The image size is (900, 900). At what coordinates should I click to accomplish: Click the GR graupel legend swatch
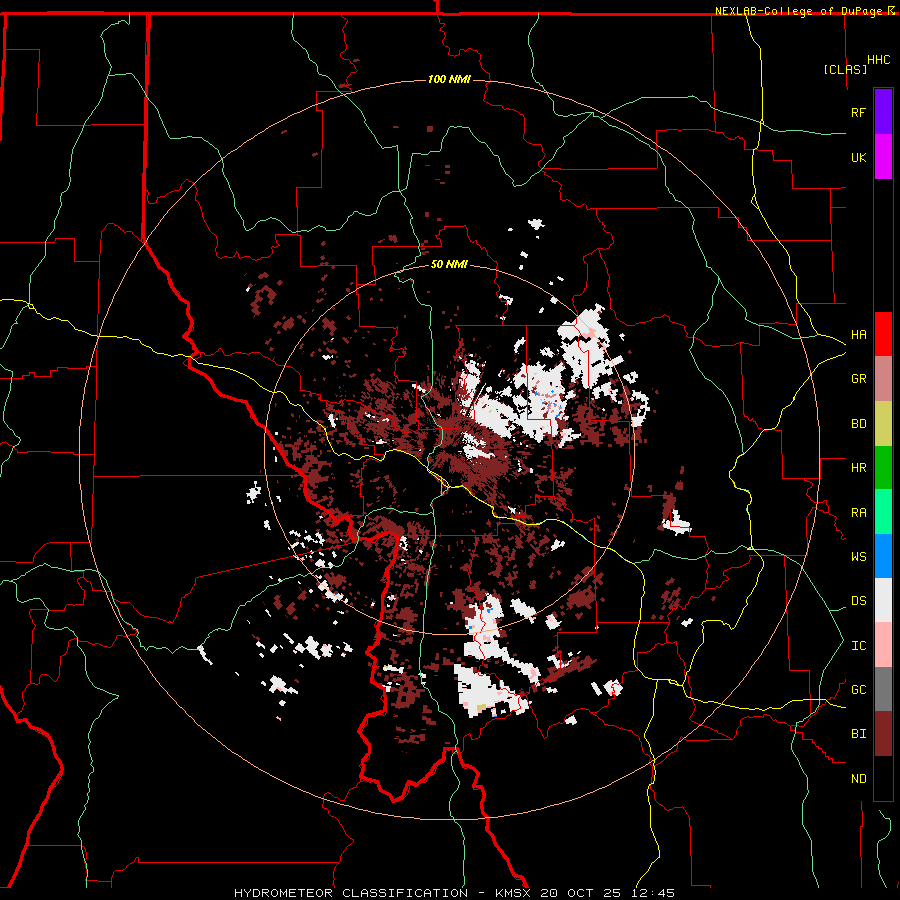click(x=883, y=379)
